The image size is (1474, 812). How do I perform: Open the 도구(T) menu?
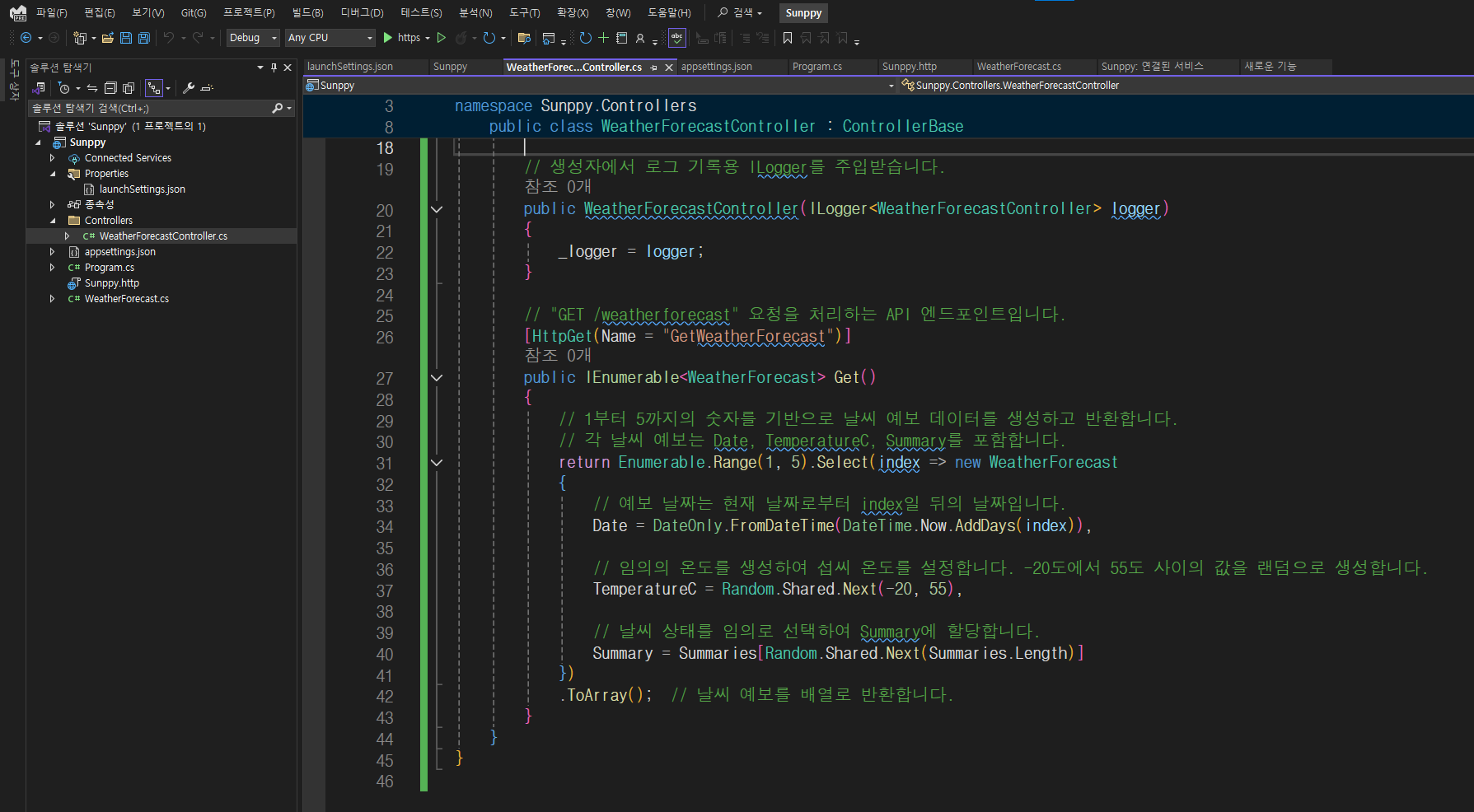525,13
